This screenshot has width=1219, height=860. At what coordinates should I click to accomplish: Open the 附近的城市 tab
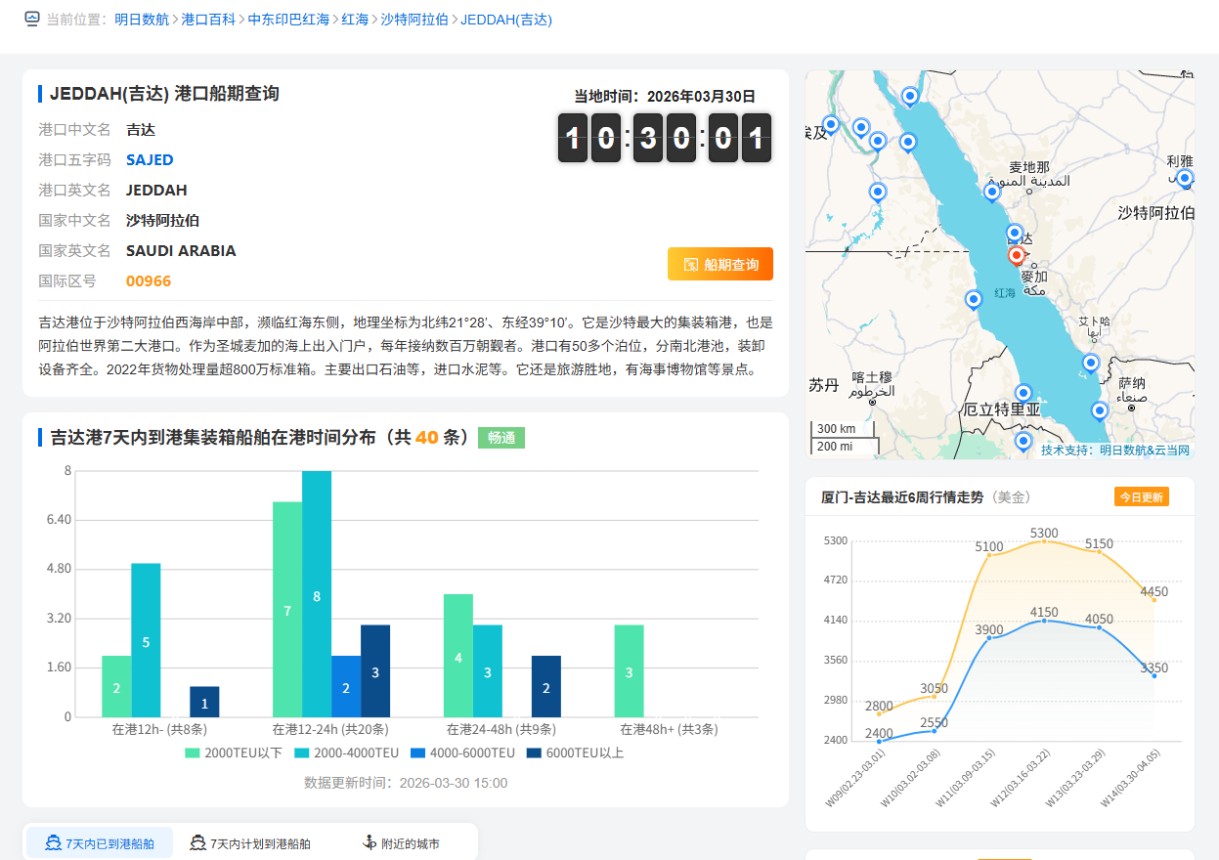[400, 843]
